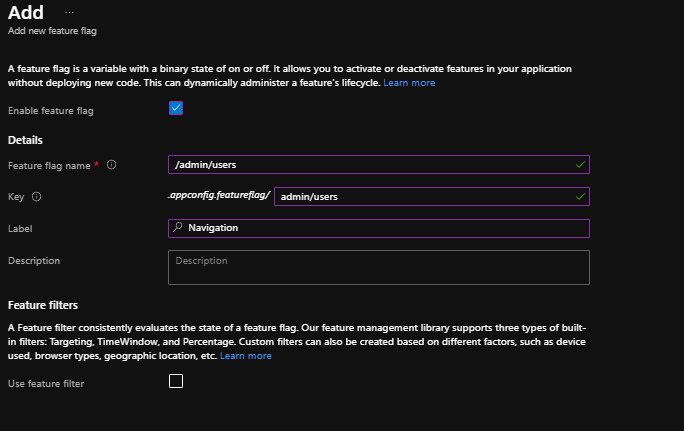Click the .appconfig.featureflag/ key prefix text
Screen dimensions: 684x431
pos(219,195)
